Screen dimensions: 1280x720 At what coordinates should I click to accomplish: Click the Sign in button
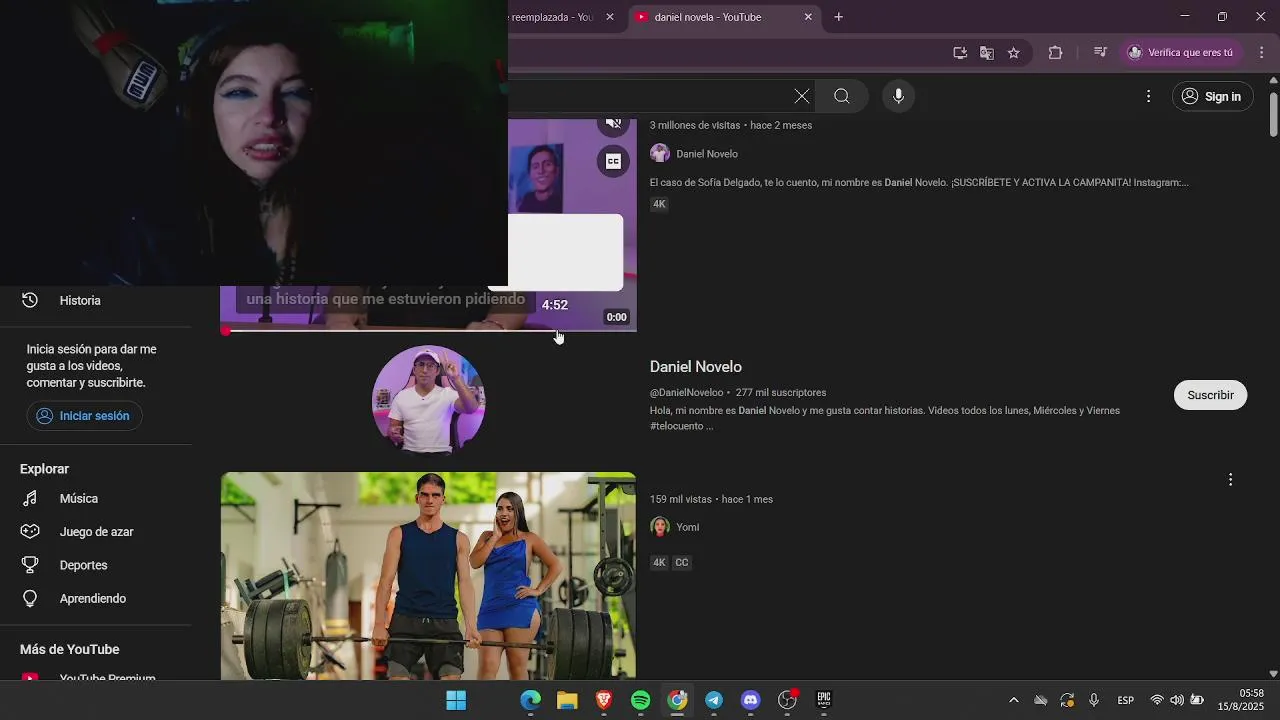[1212, 96]
